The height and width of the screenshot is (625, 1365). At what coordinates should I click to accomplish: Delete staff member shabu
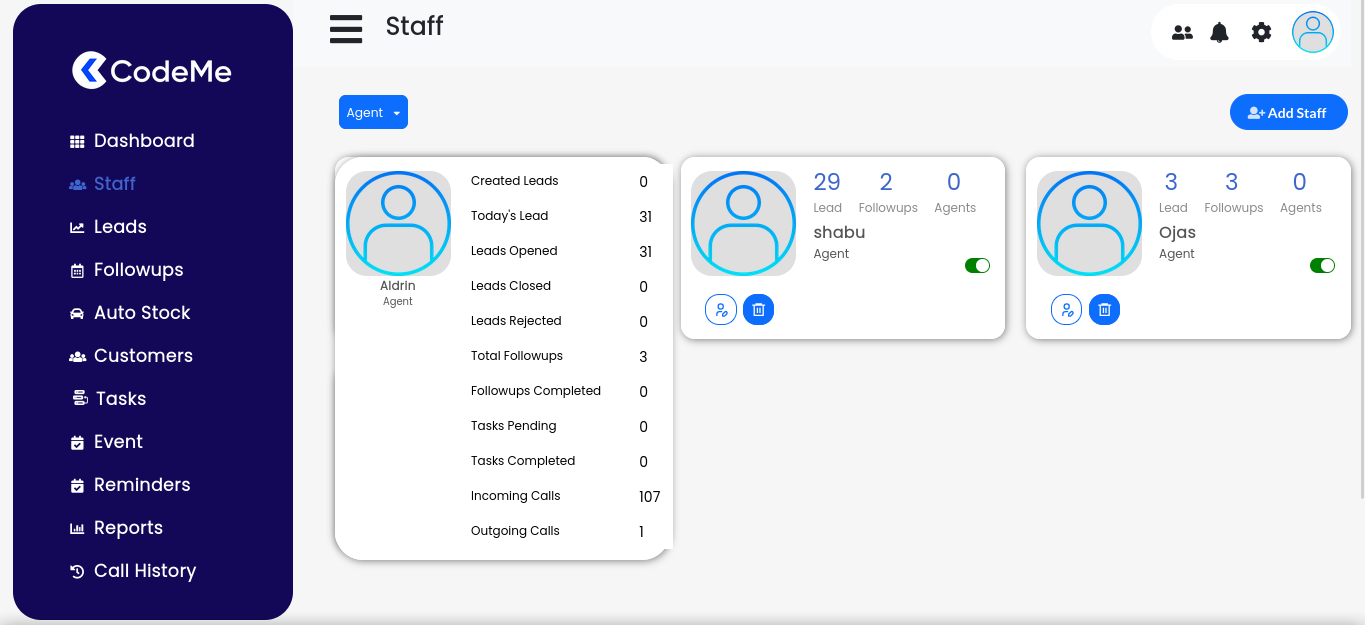759,310
